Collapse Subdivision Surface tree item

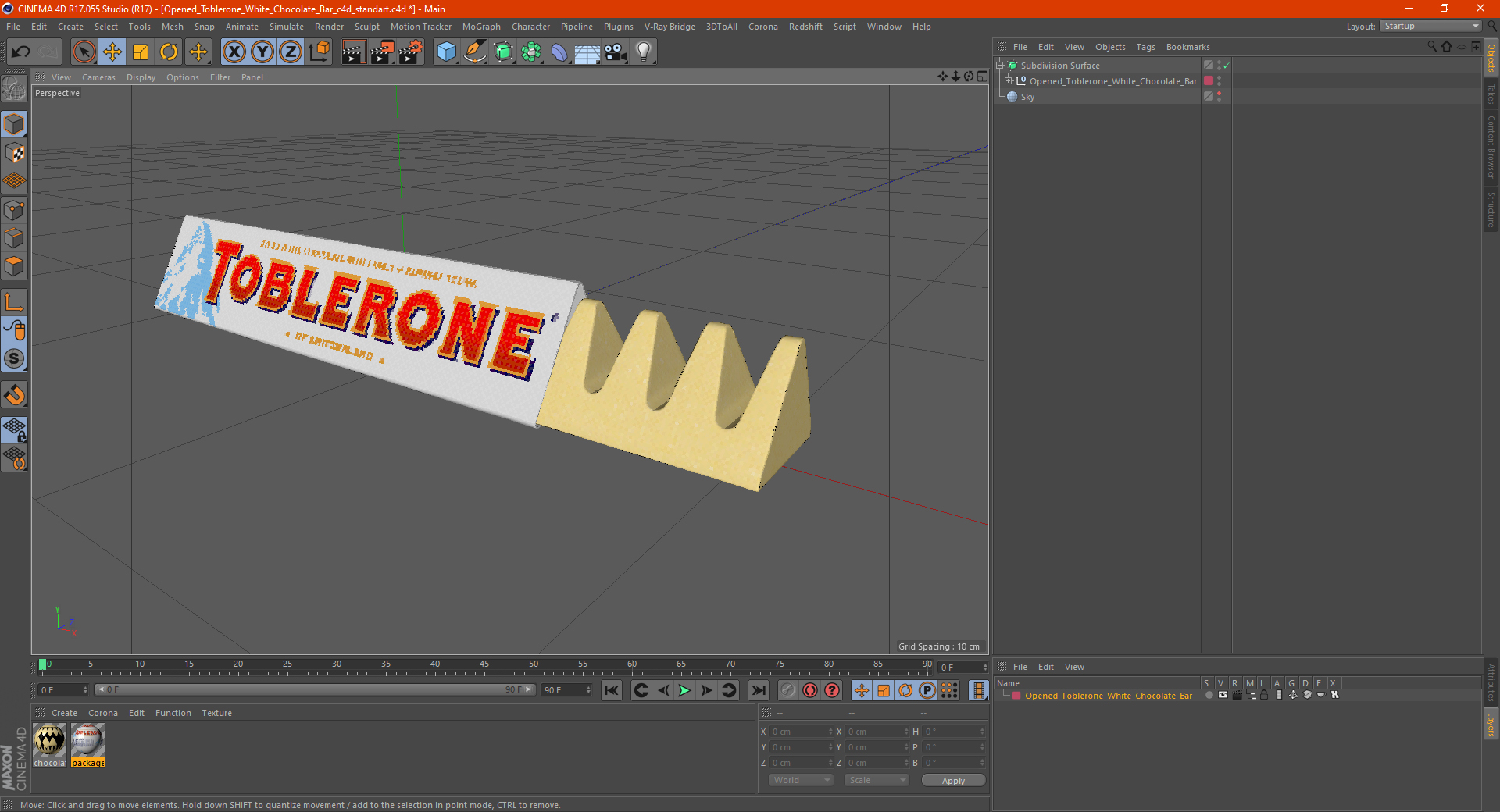[999, 66]
